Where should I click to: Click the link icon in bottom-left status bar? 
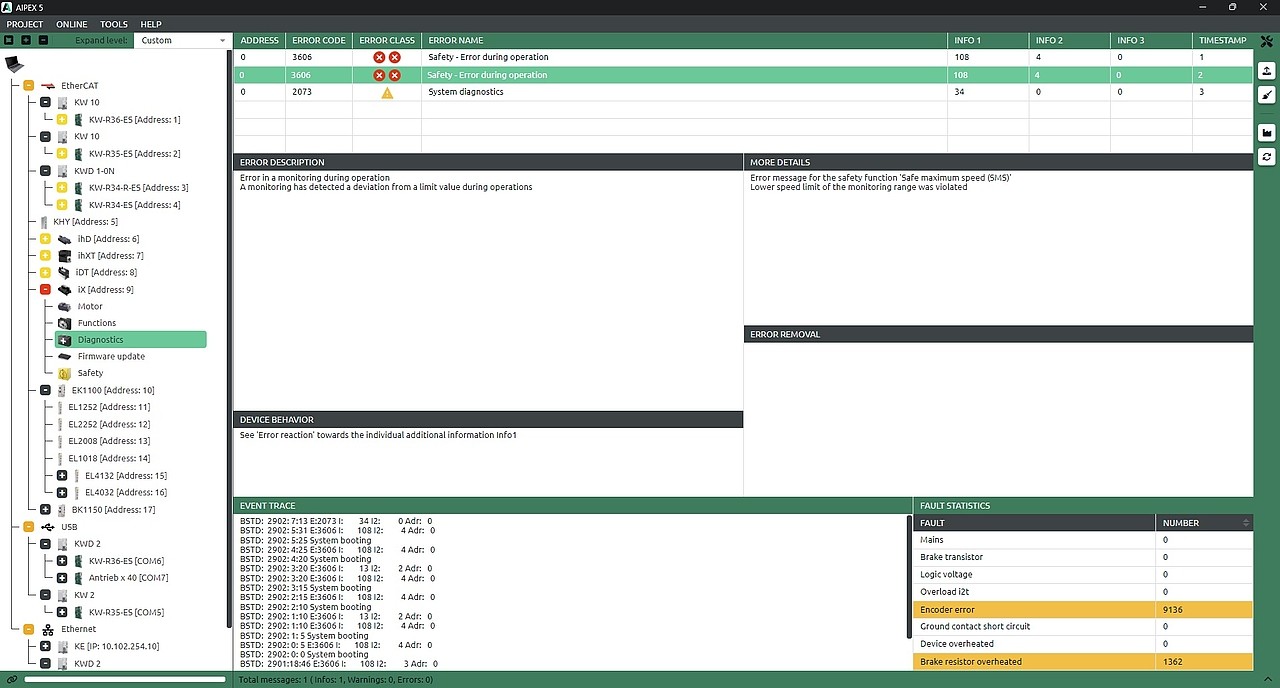(x=11, y=680)
